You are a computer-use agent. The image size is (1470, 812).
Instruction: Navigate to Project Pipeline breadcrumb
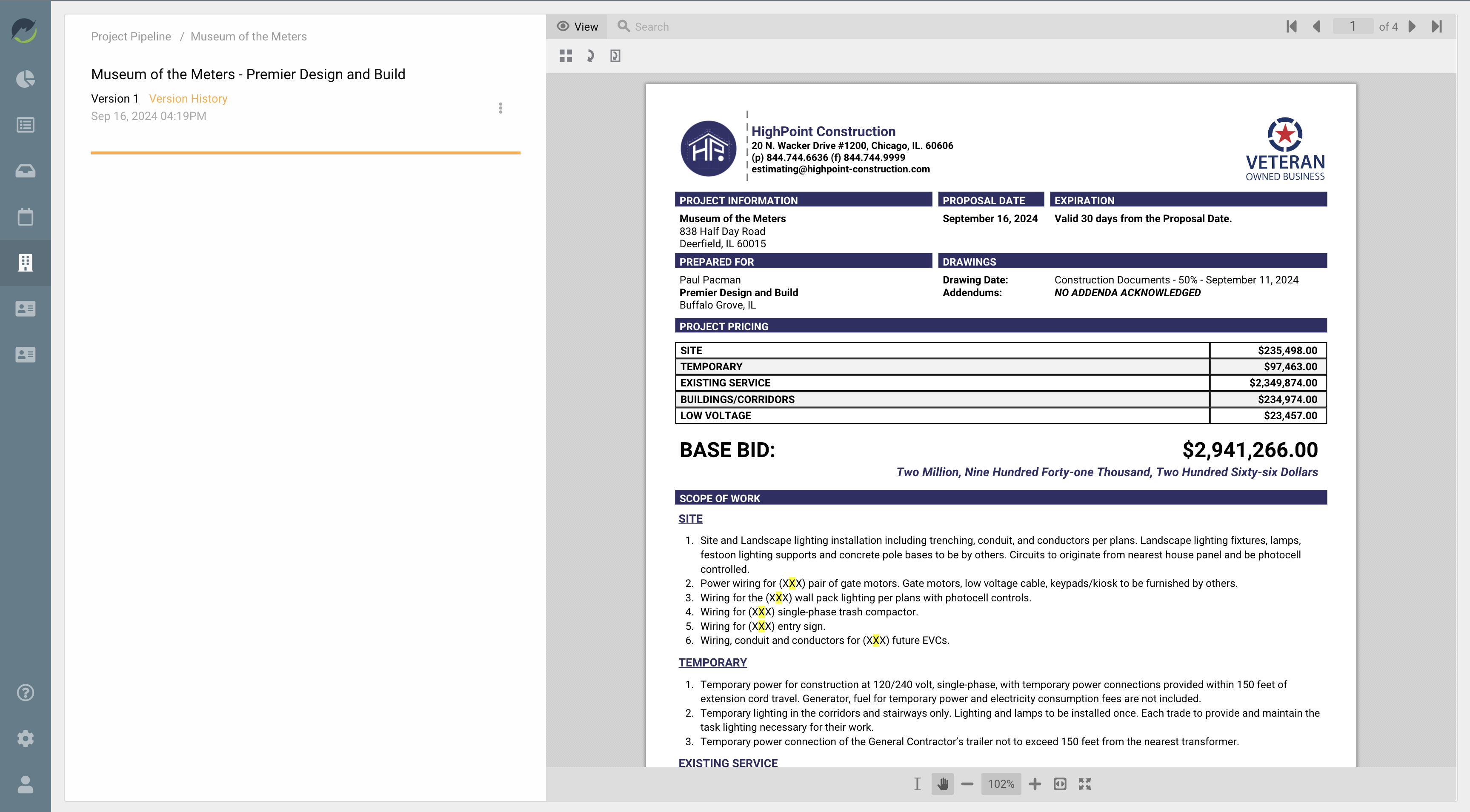131,37
